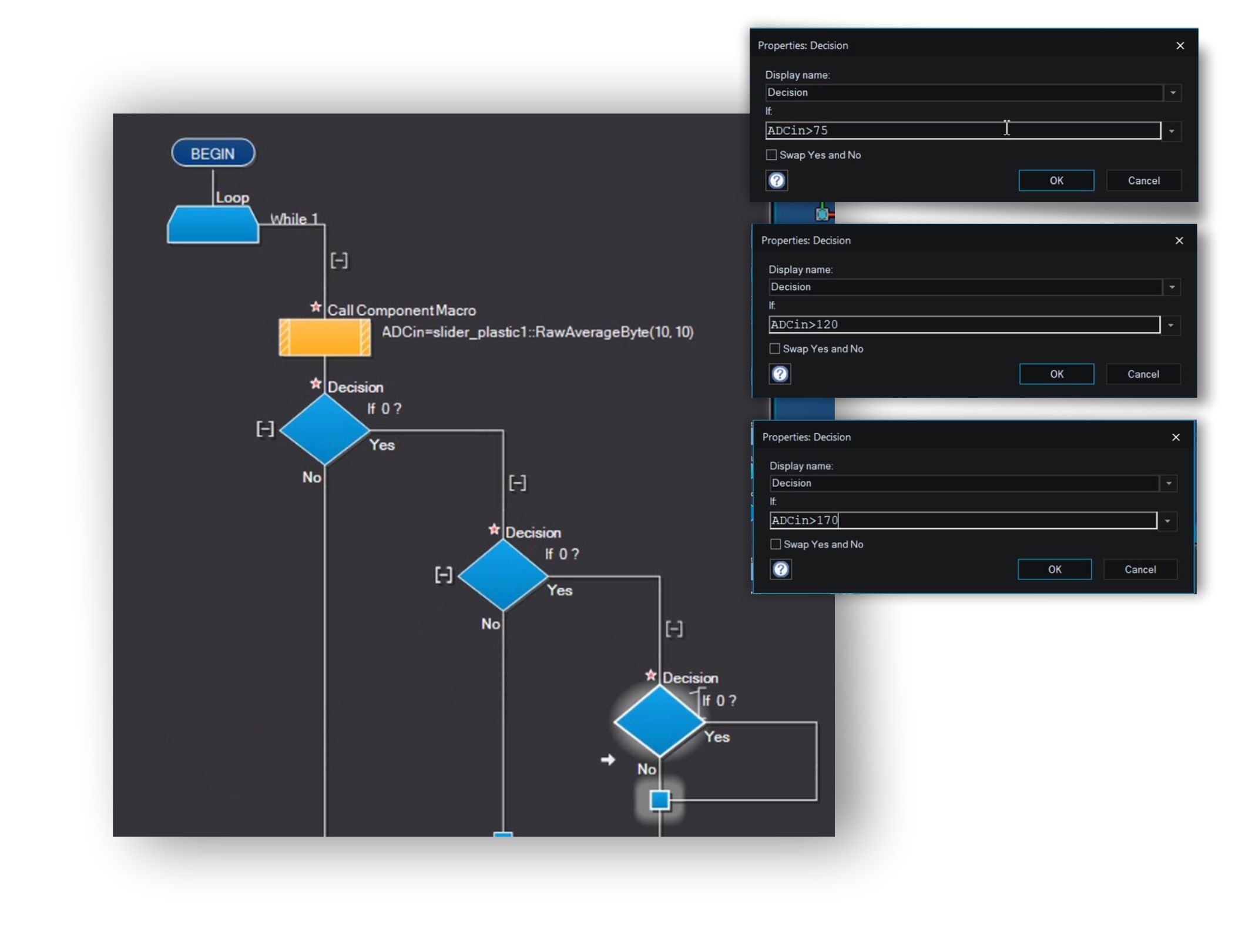The width and height of the screenshot is (1235, 952).
Task: Open Display name dropdown in top dialog
Action: (1172, 93)
